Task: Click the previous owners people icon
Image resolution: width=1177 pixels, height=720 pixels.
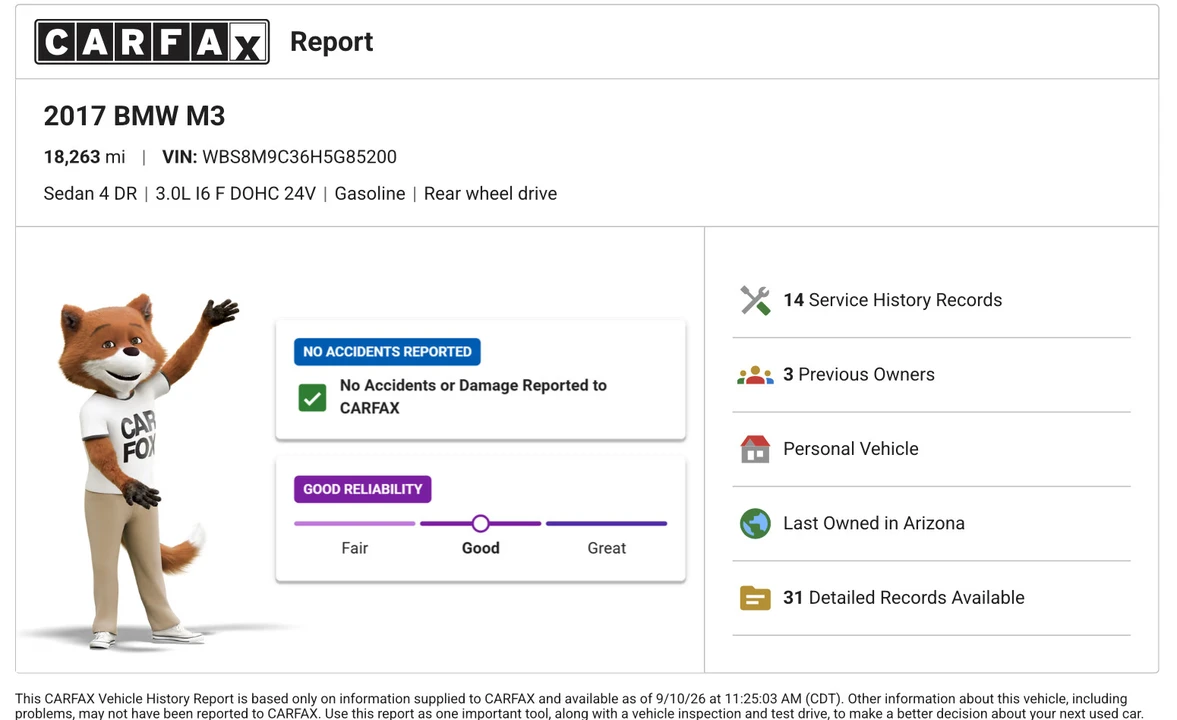Action: pos(755,375)
